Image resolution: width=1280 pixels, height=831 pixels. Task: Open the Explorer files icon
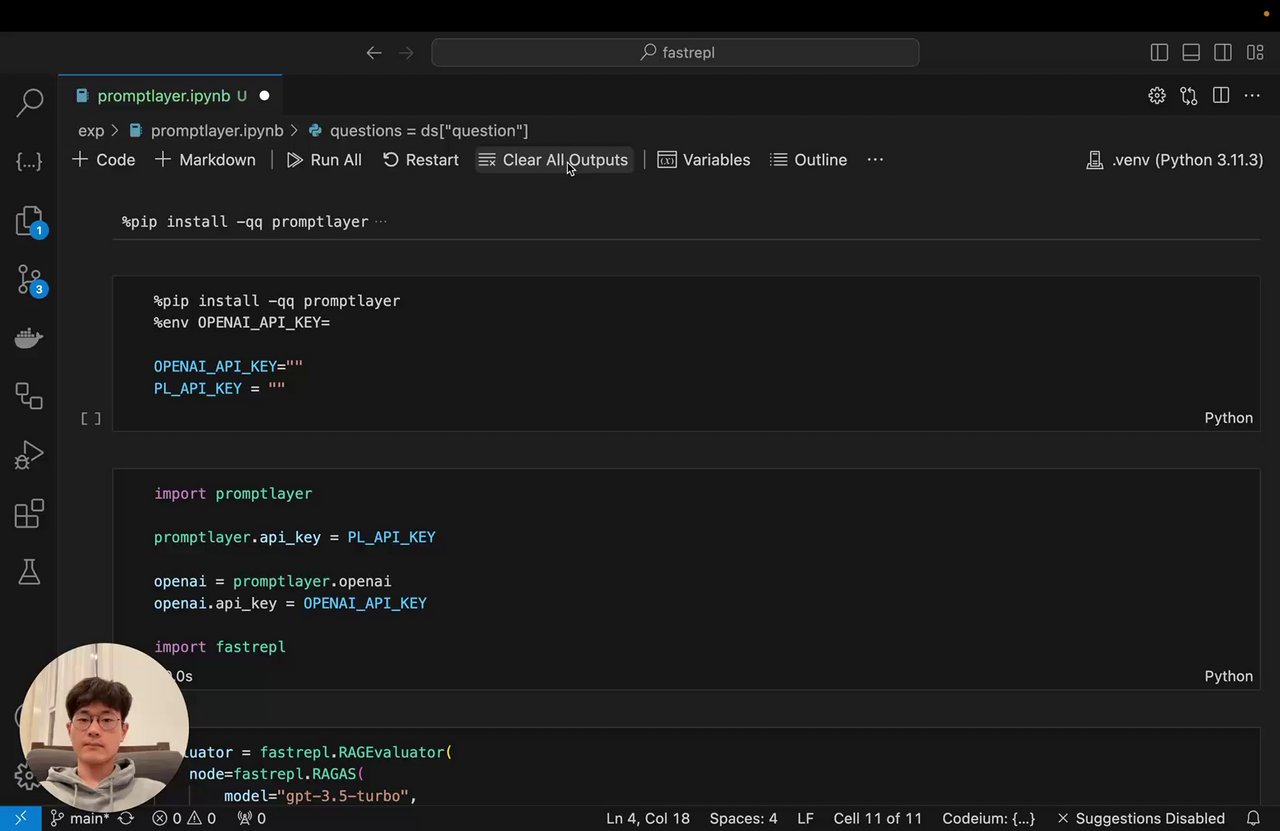click(x=30, y=221)
